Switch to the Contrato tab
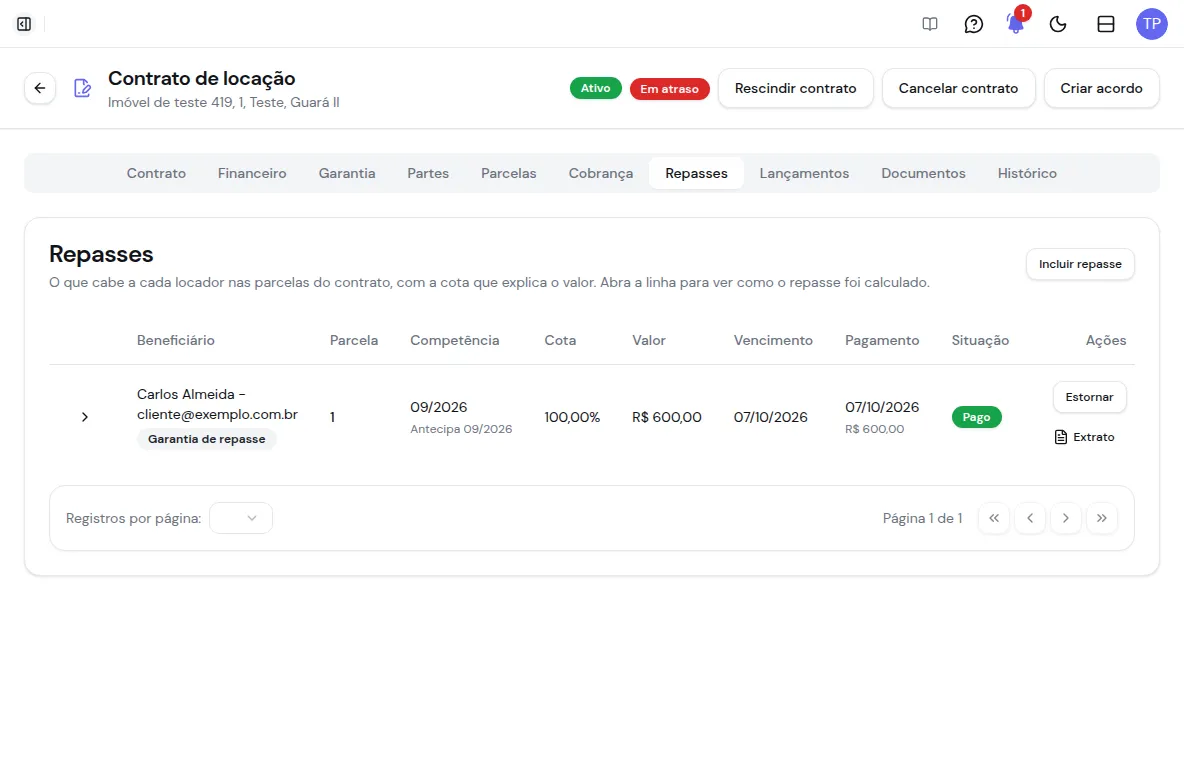The height and width of the screenshot is (780, 1184). coord(156,173)
